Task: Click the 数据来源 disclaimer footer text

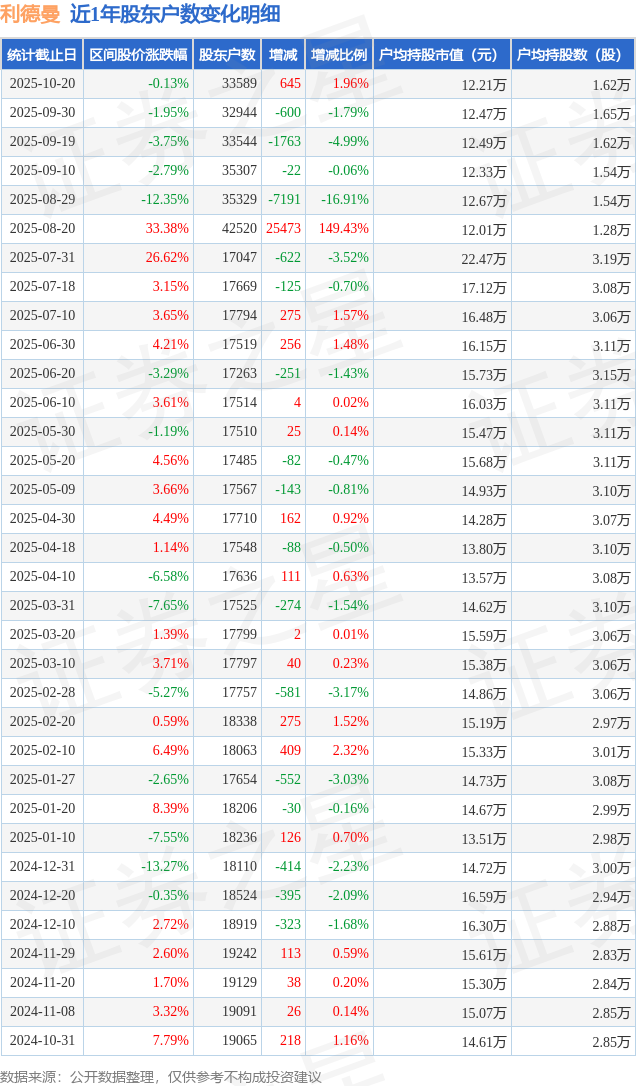Action: point(160,1076)
